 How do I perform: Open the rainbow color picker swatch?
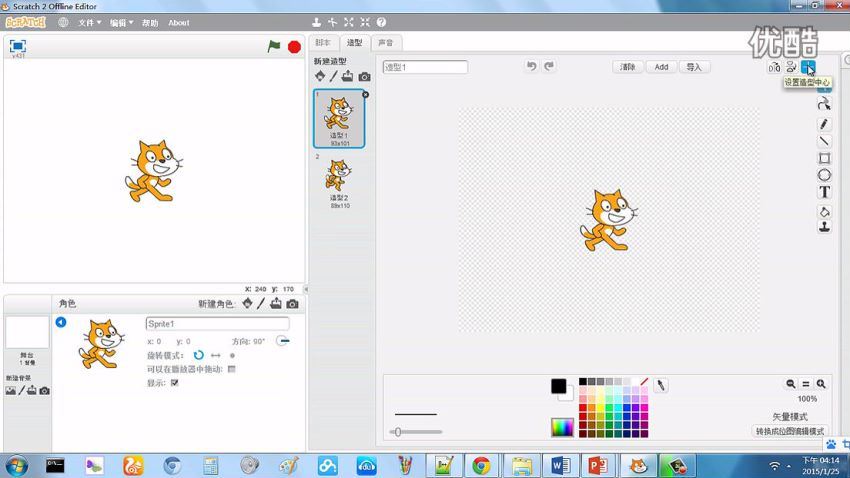[x=562, y=428]
